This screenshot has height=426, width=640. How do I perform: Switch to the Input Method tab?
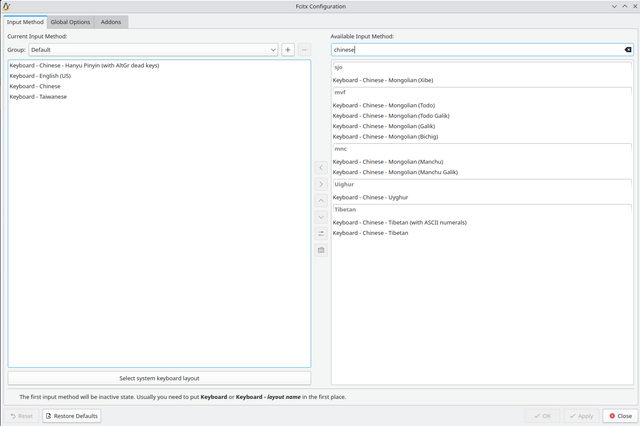click(25, 22)
